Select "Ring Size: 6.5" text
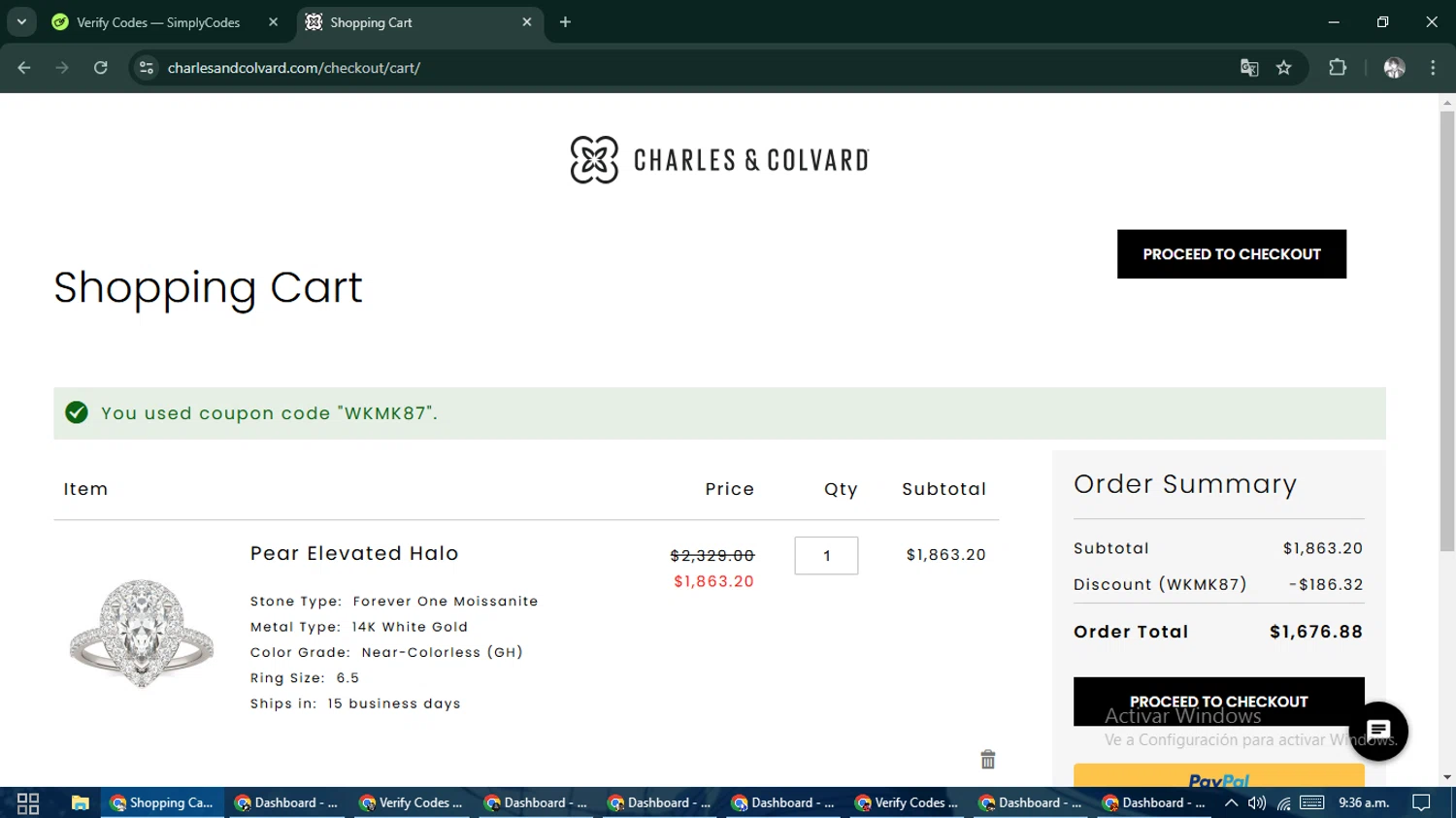Image resolution: width=1456 pixels, height=818 pixels. 305,678
